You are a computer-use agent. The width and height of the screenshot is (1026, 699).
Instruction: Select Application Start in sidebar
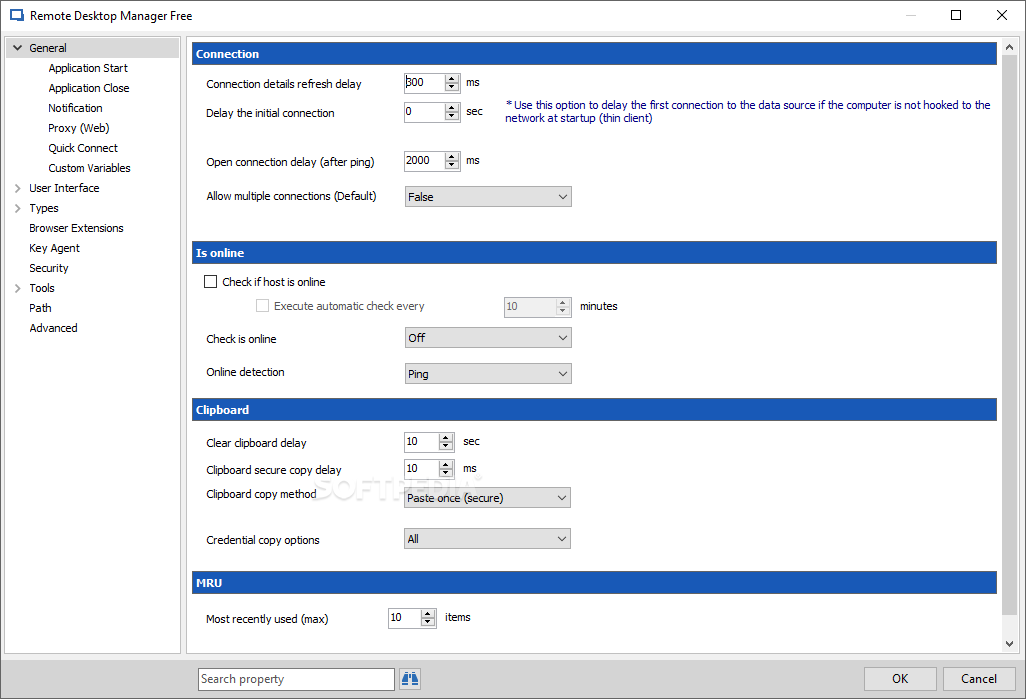(x=88, y=68)
